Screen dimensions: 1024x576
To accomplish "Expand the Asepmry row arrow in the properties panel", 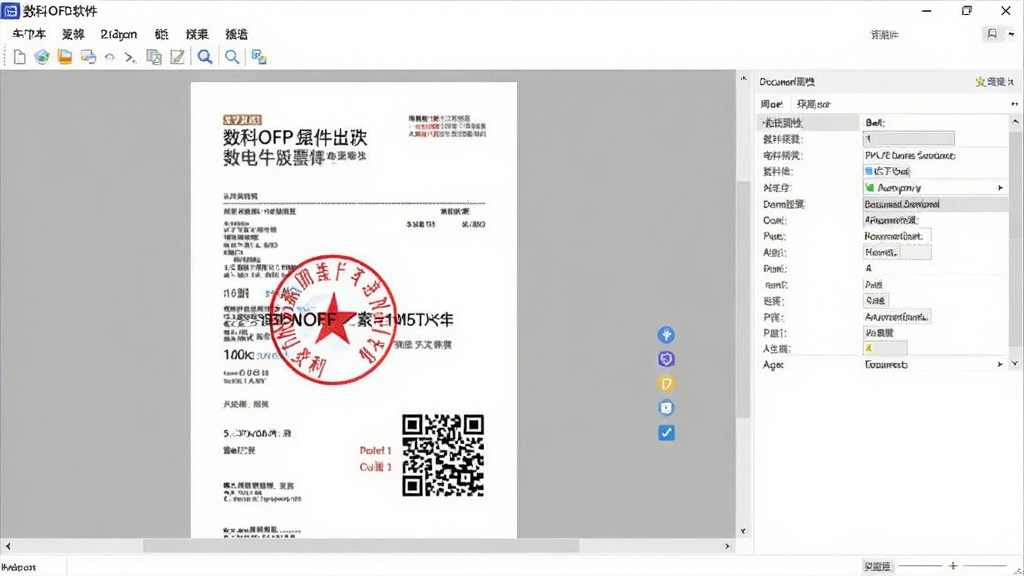I will click(x=1000, y=188).
